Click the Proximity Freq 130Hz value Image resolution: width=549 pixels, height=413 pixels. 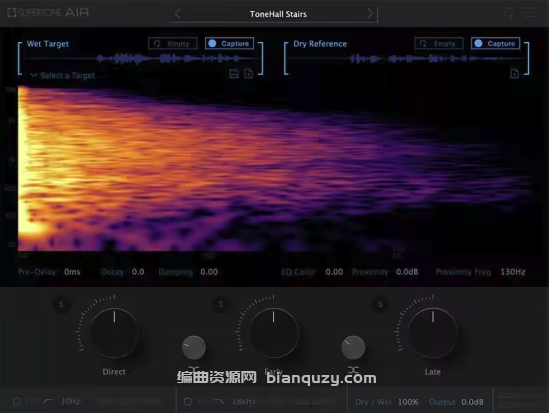coord(513,272)
